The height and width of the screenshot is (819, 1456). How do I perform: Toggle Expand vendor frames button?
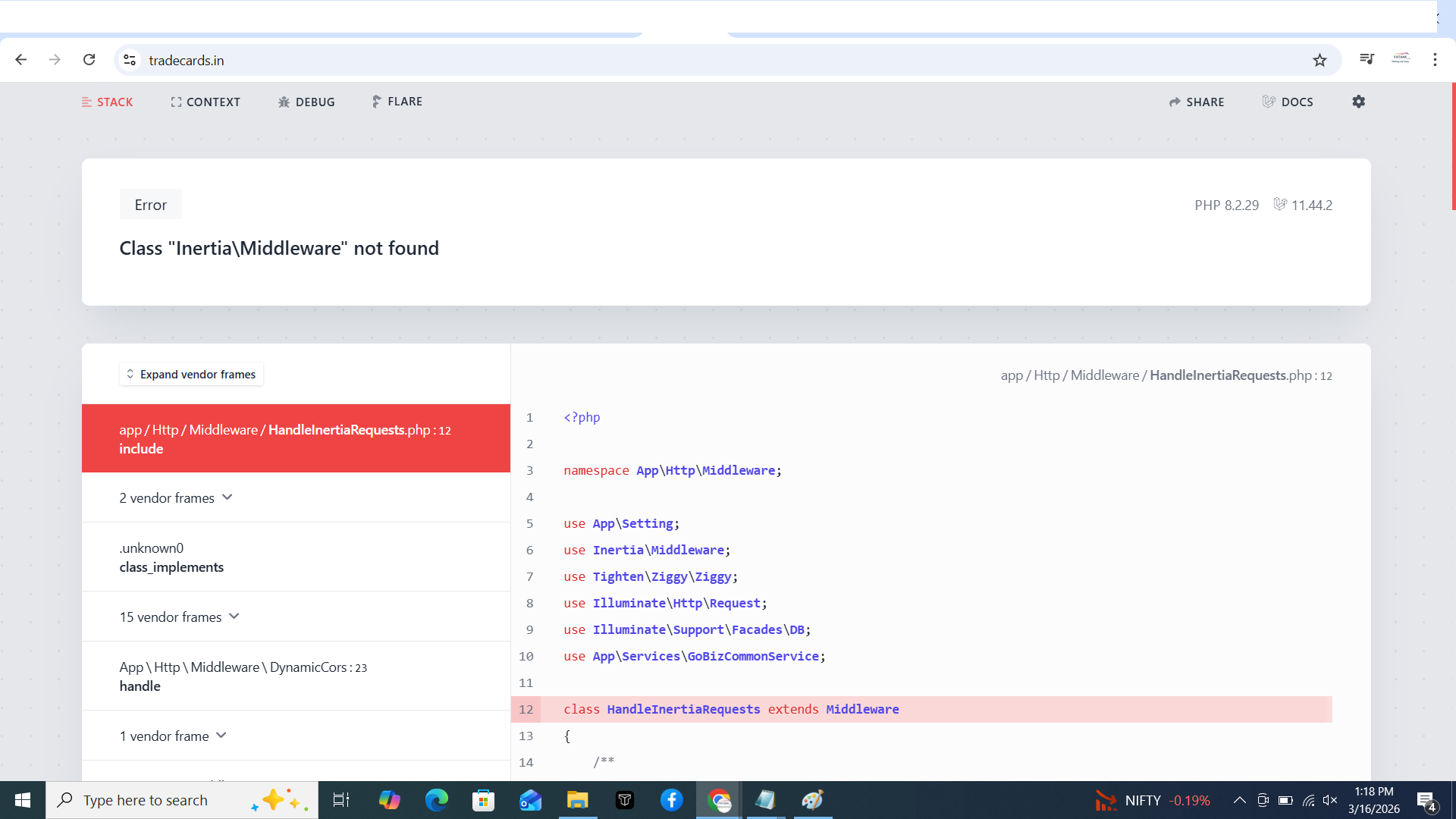191,374
